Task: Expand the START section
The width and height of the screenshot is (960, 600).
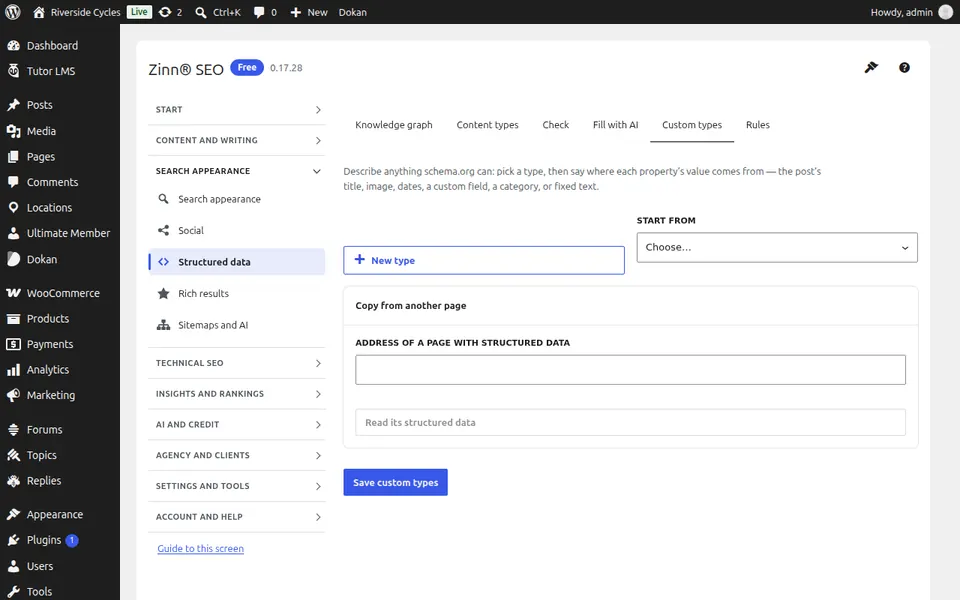Action: tap(237, 110)
